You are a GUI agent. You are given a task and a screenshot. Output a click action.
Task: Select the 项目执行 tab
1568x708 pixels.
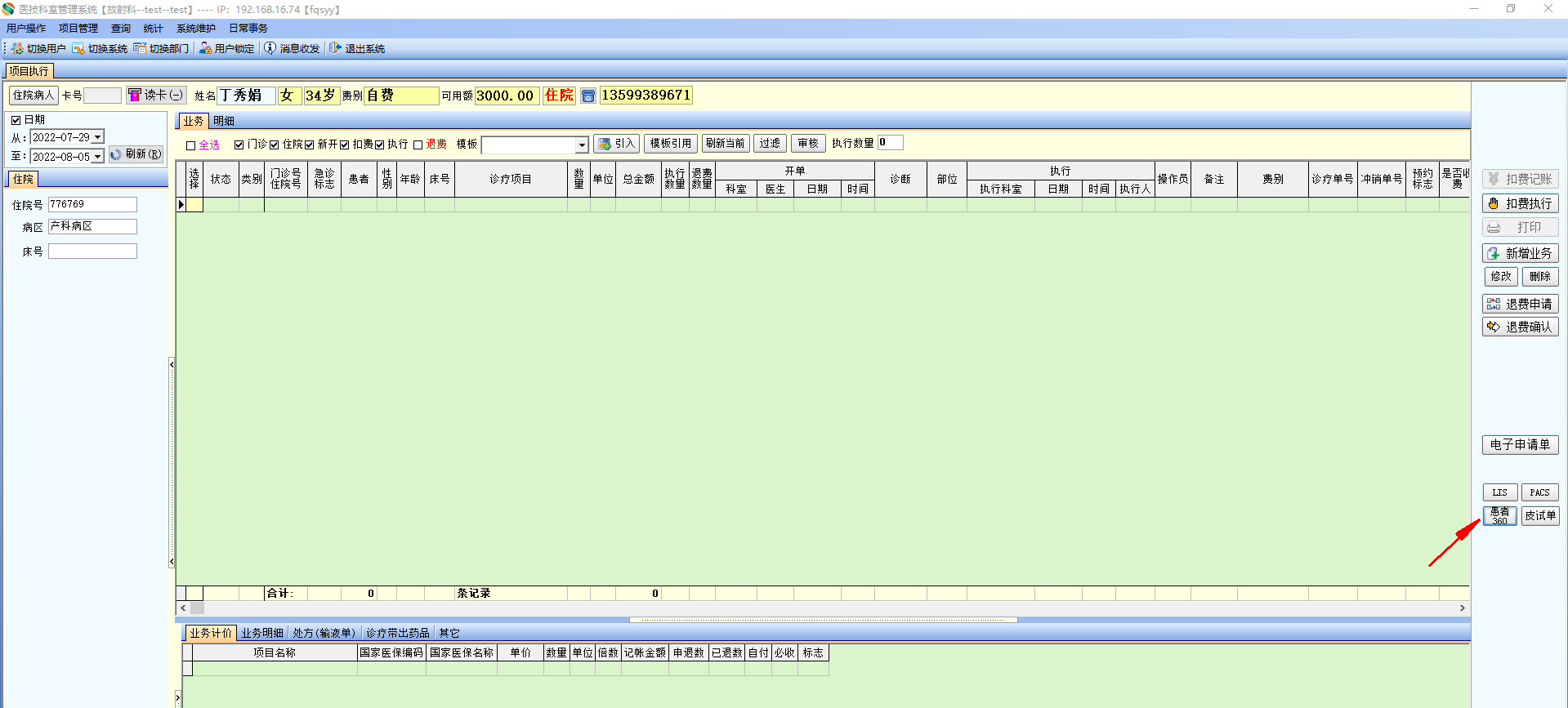[29, 71]
